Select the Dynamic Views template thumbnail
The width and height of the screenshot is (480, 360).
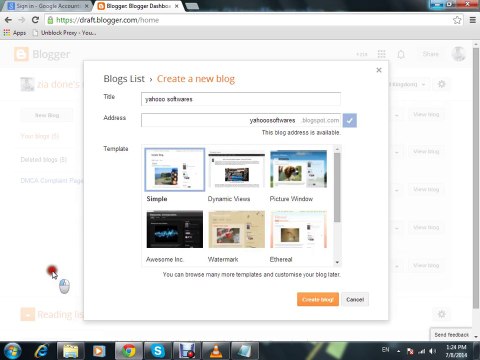pos(236,169)
